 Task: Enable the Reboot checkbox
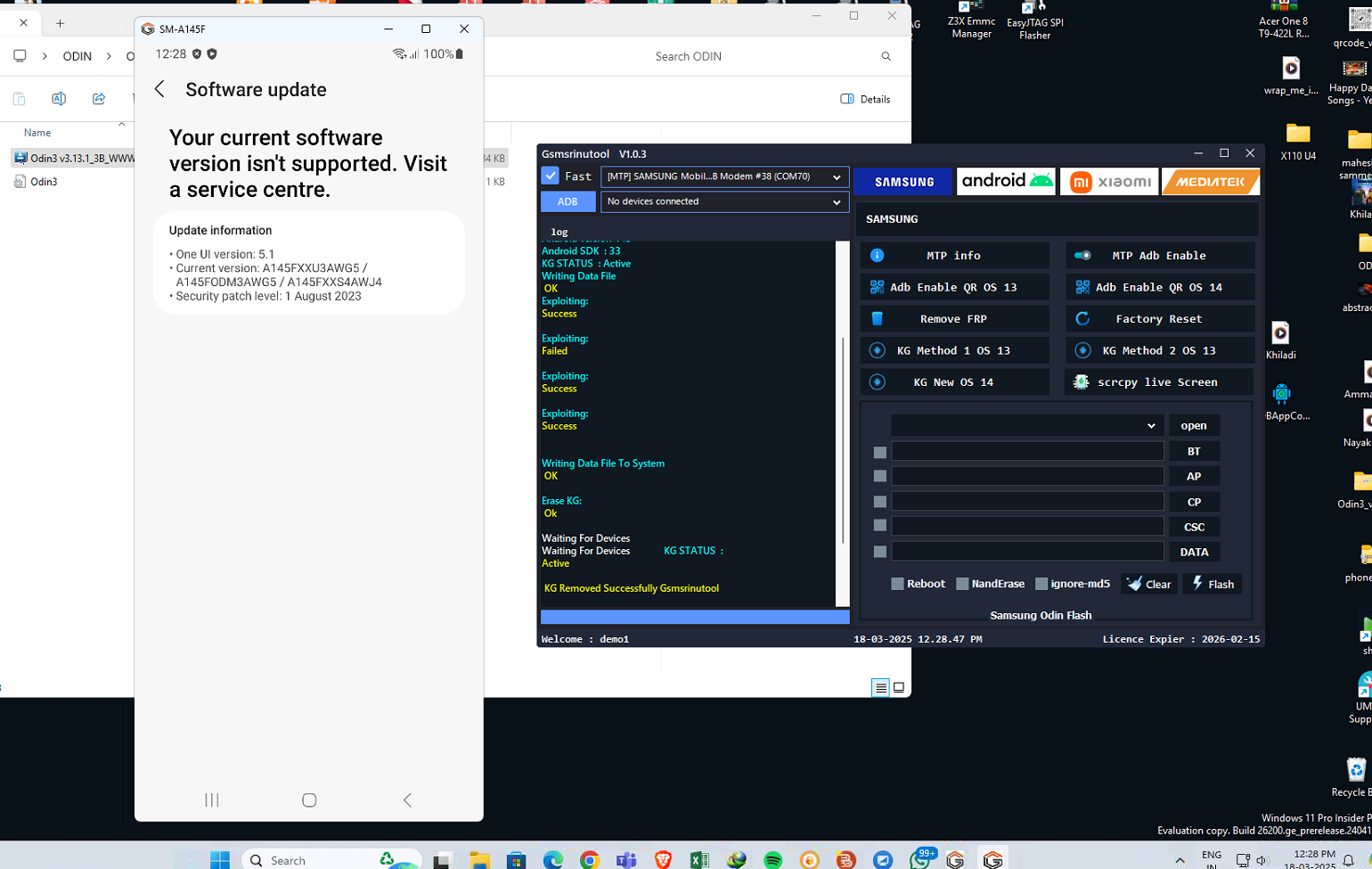(x=897, y=584)
